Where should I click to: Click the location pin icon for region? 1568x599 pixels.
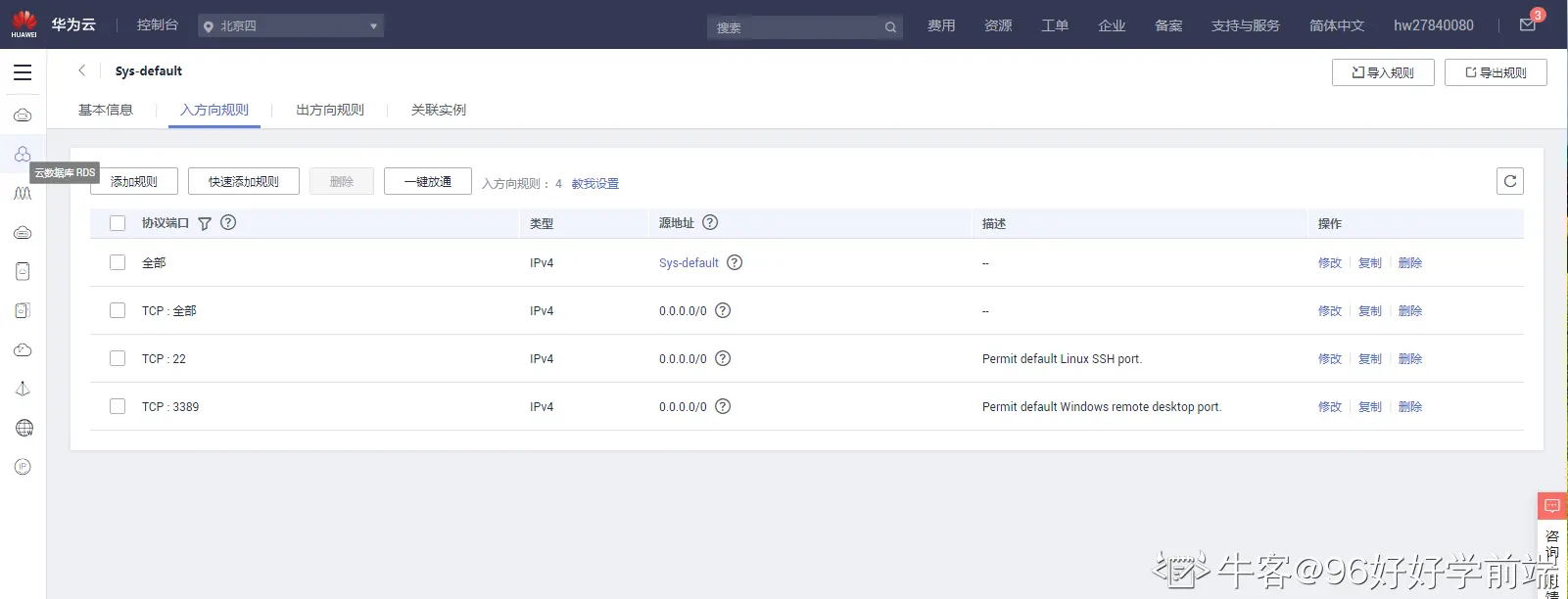[x=209, y=26]
